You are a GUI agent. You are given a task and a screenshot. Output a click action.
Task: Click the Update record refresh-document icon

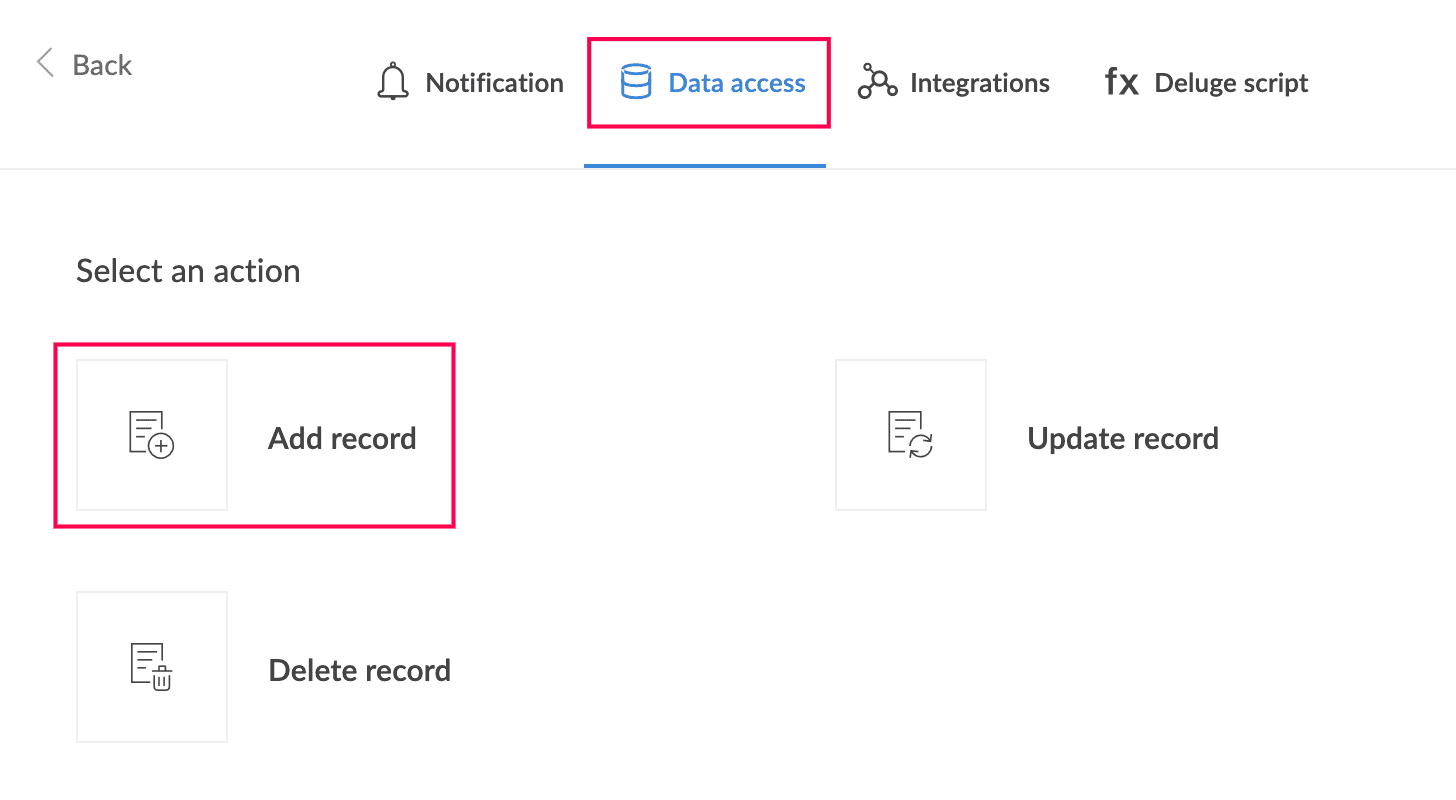click(911, 435)
